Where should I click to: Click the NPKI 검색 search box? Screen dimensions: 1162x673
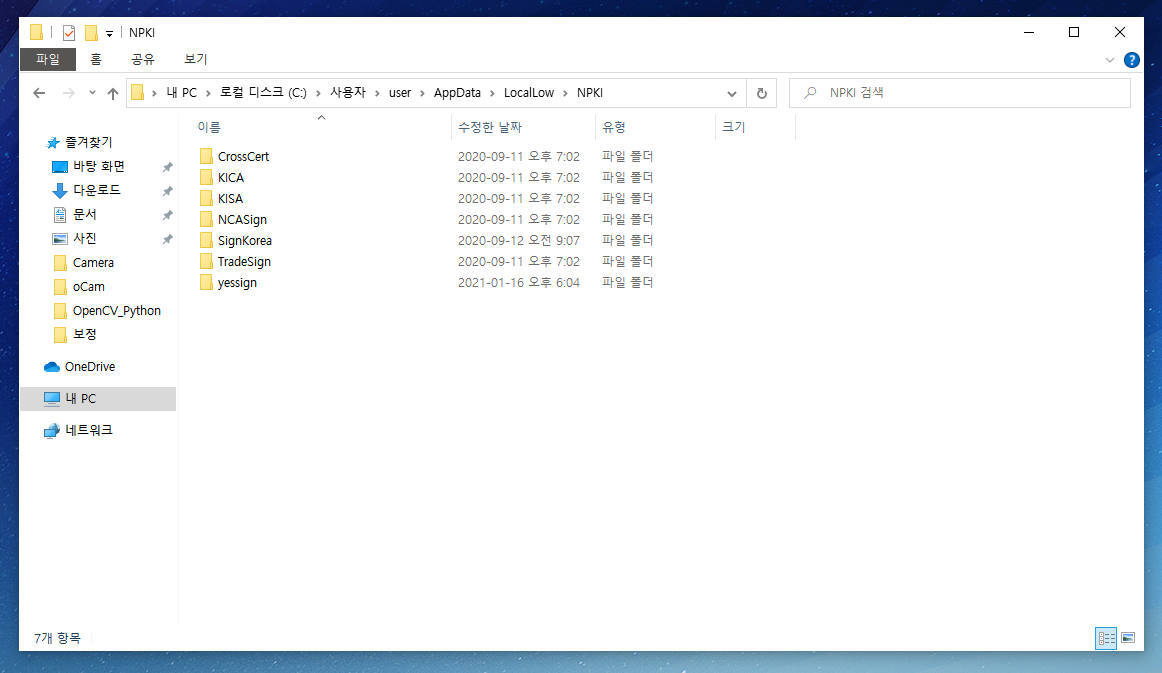960,93
